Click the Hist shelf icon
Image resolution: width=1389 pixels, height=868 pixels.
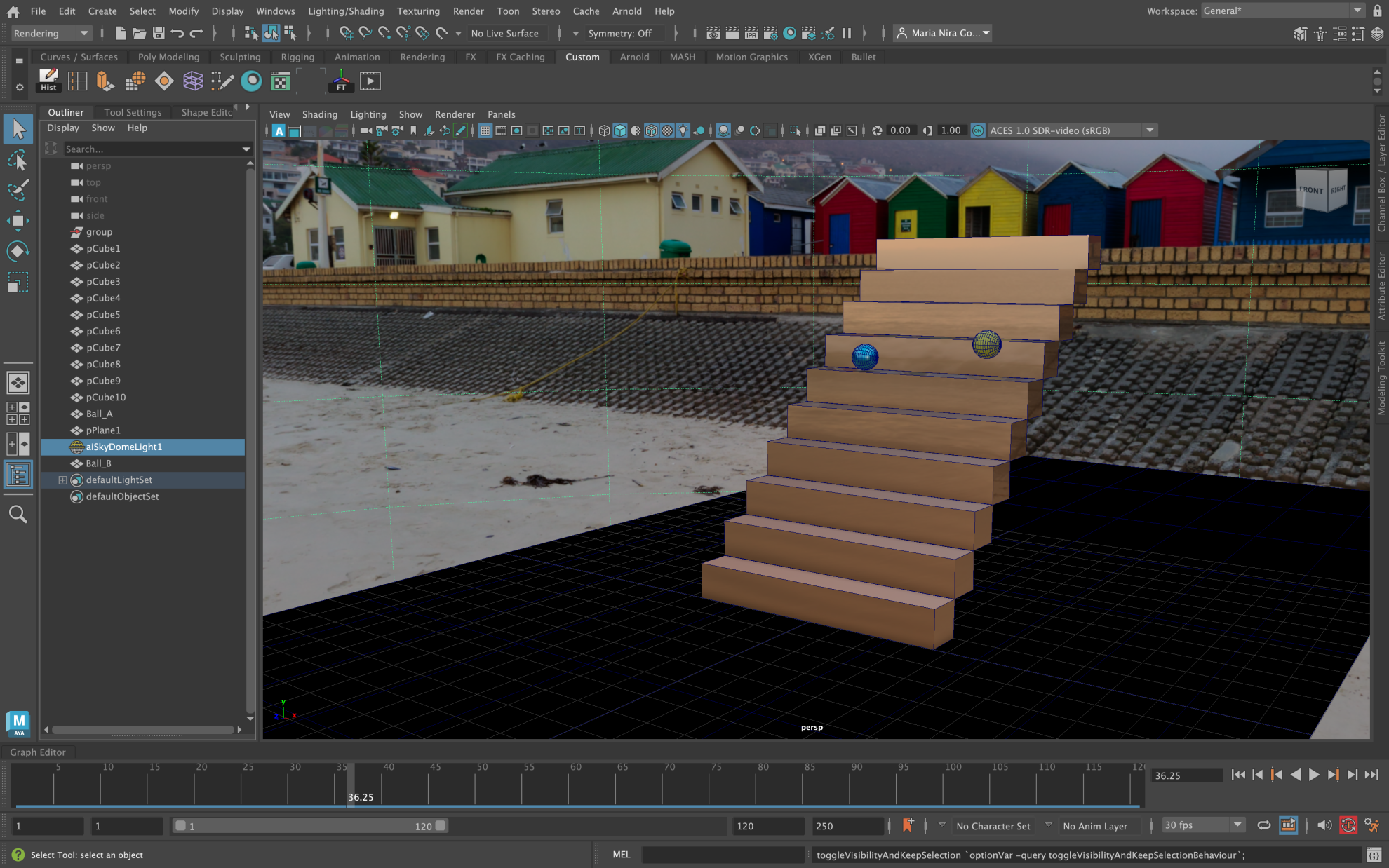tap(48, 81)
